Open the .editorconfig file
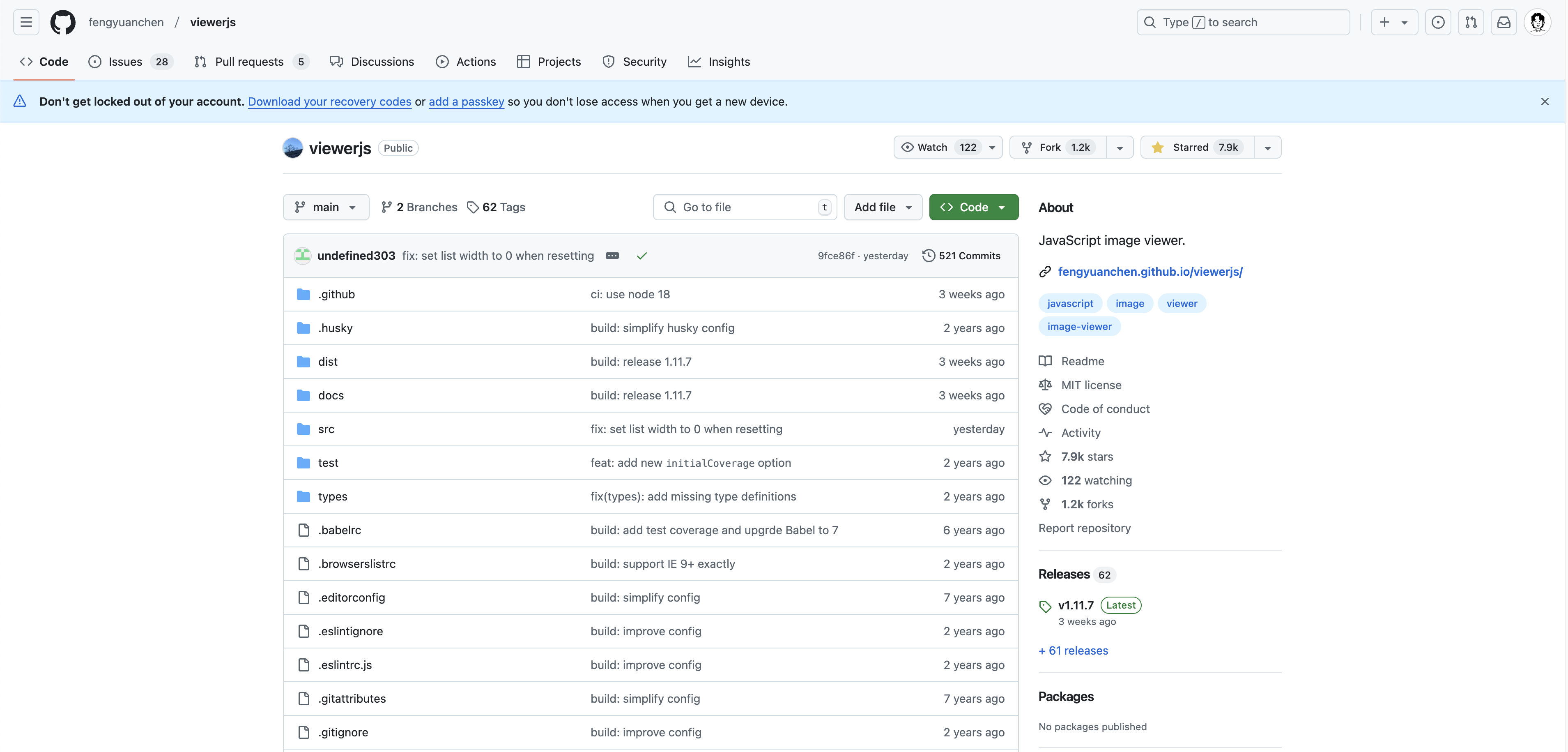 pos(351,597)
